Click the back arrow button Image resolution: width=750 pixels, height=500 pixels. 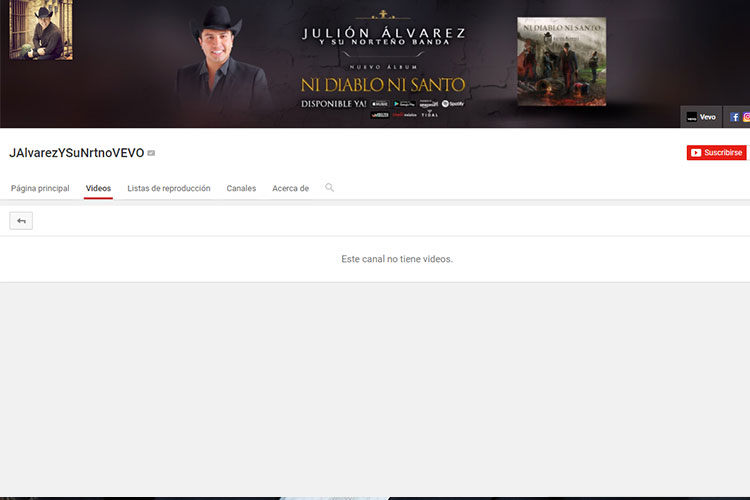click(21, 221)
